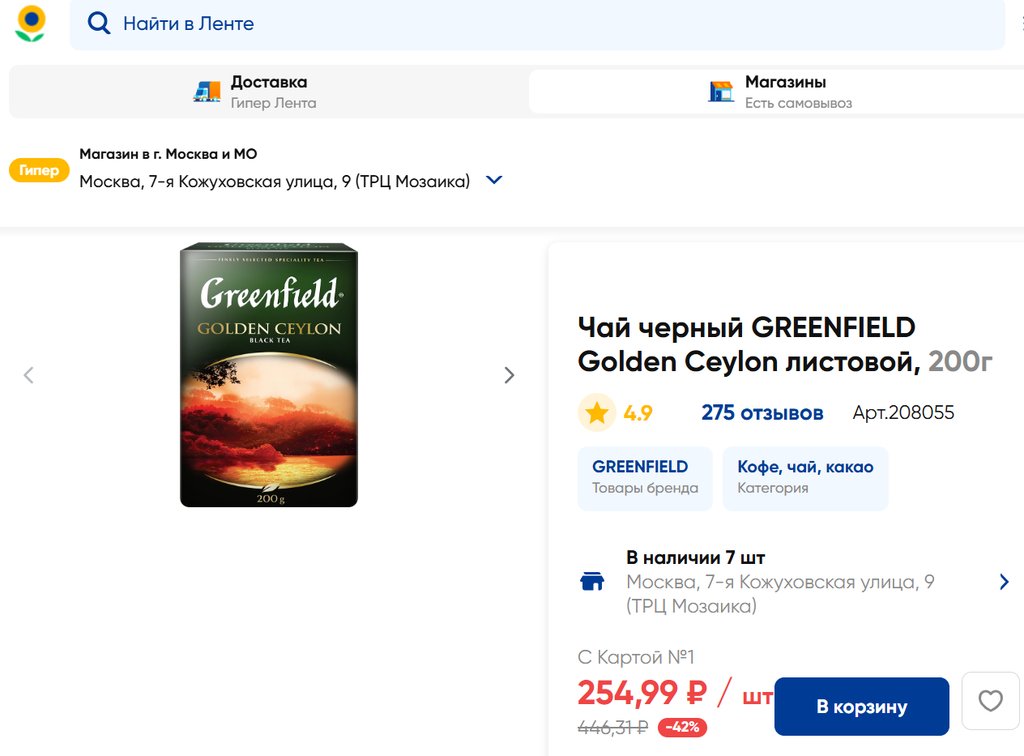The width and height of the screenshot is (1024, 756).
Task: Click the Lenta sunflower logo
Action: [31, 23]
